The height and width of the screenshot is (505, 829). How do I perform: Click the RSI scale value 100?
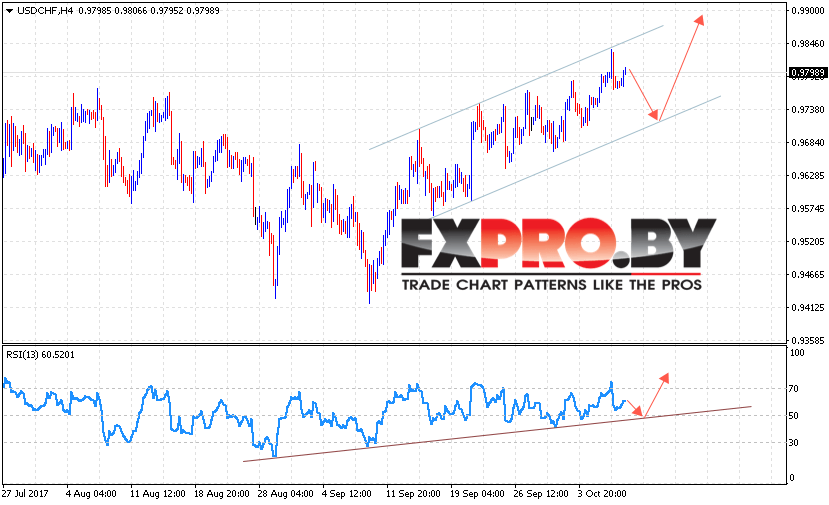pos(796,353)
